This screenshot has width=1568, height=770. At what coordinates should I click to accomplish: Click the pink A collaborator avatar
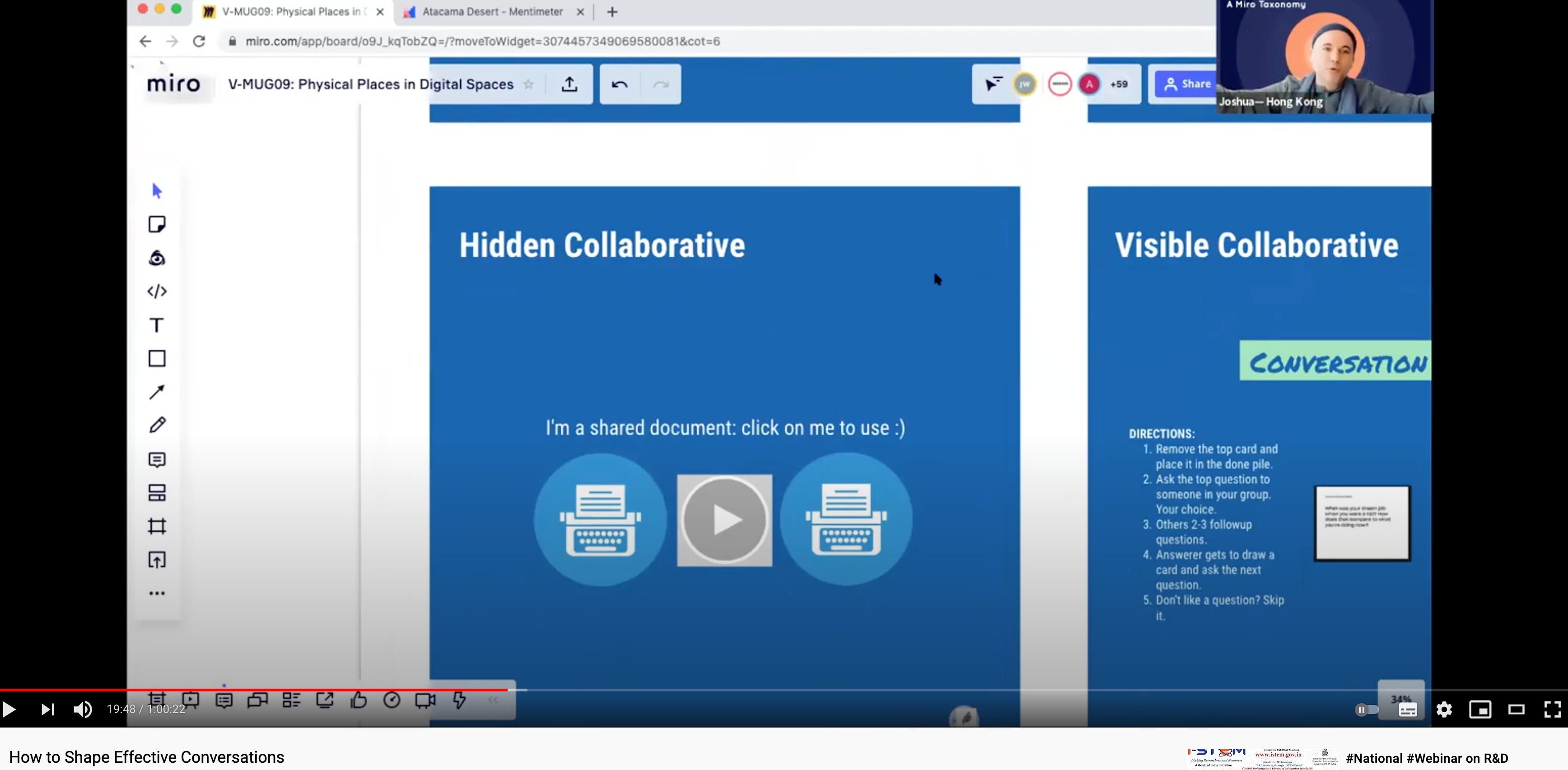click(x=1090, y=84)
